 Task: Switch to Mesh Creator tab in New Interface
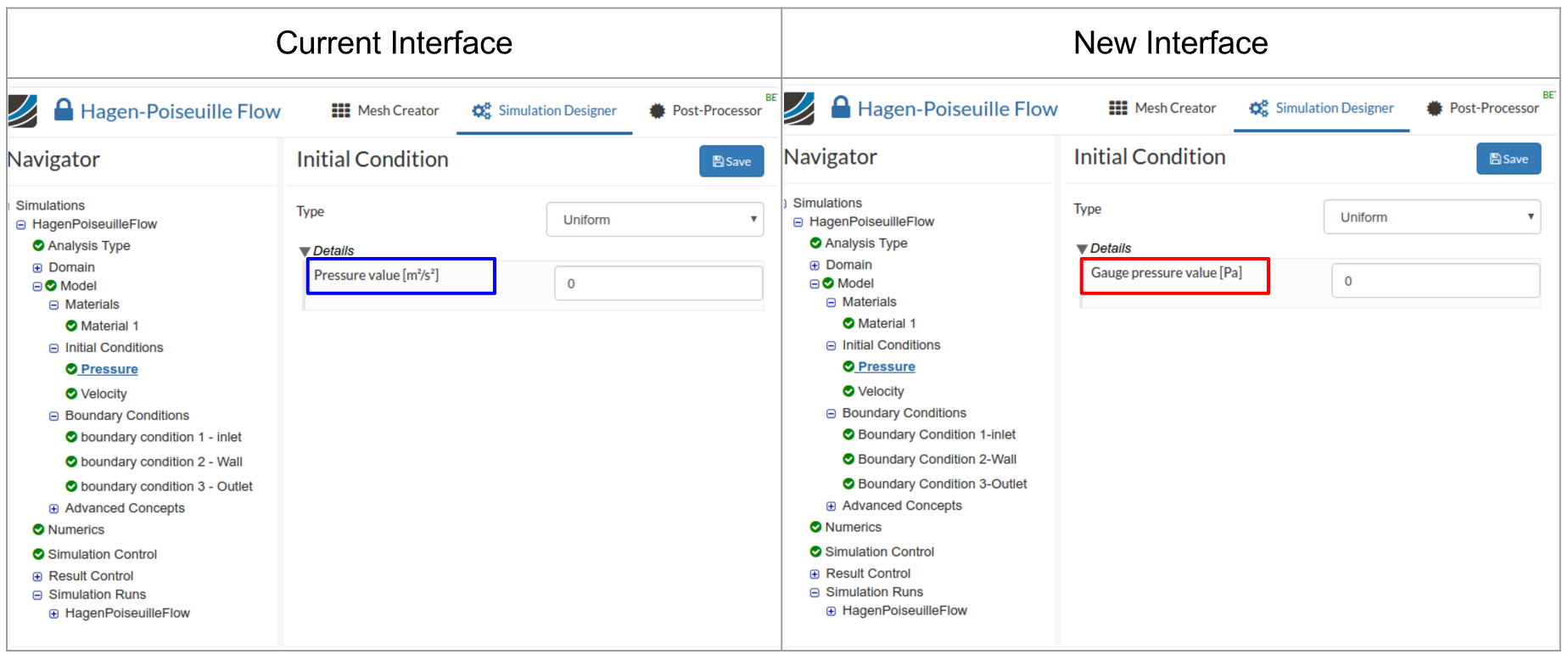tap(1162, 109)
